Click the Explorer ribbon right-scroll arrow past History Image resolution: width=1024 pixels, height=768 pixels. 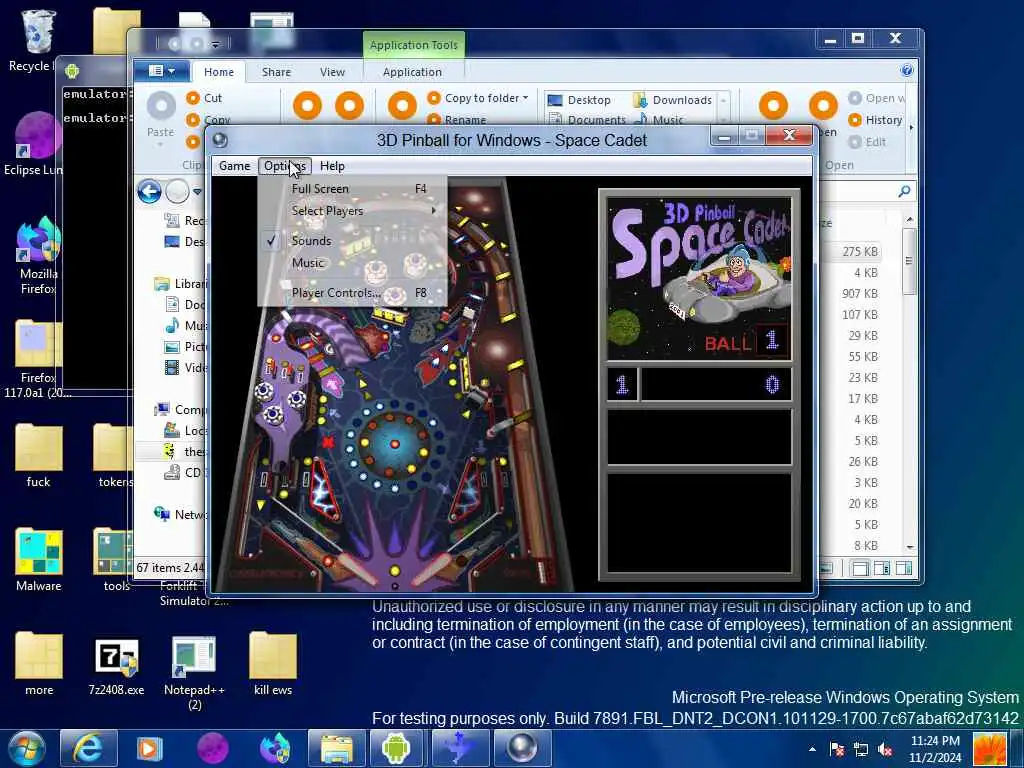coord(912,127)
